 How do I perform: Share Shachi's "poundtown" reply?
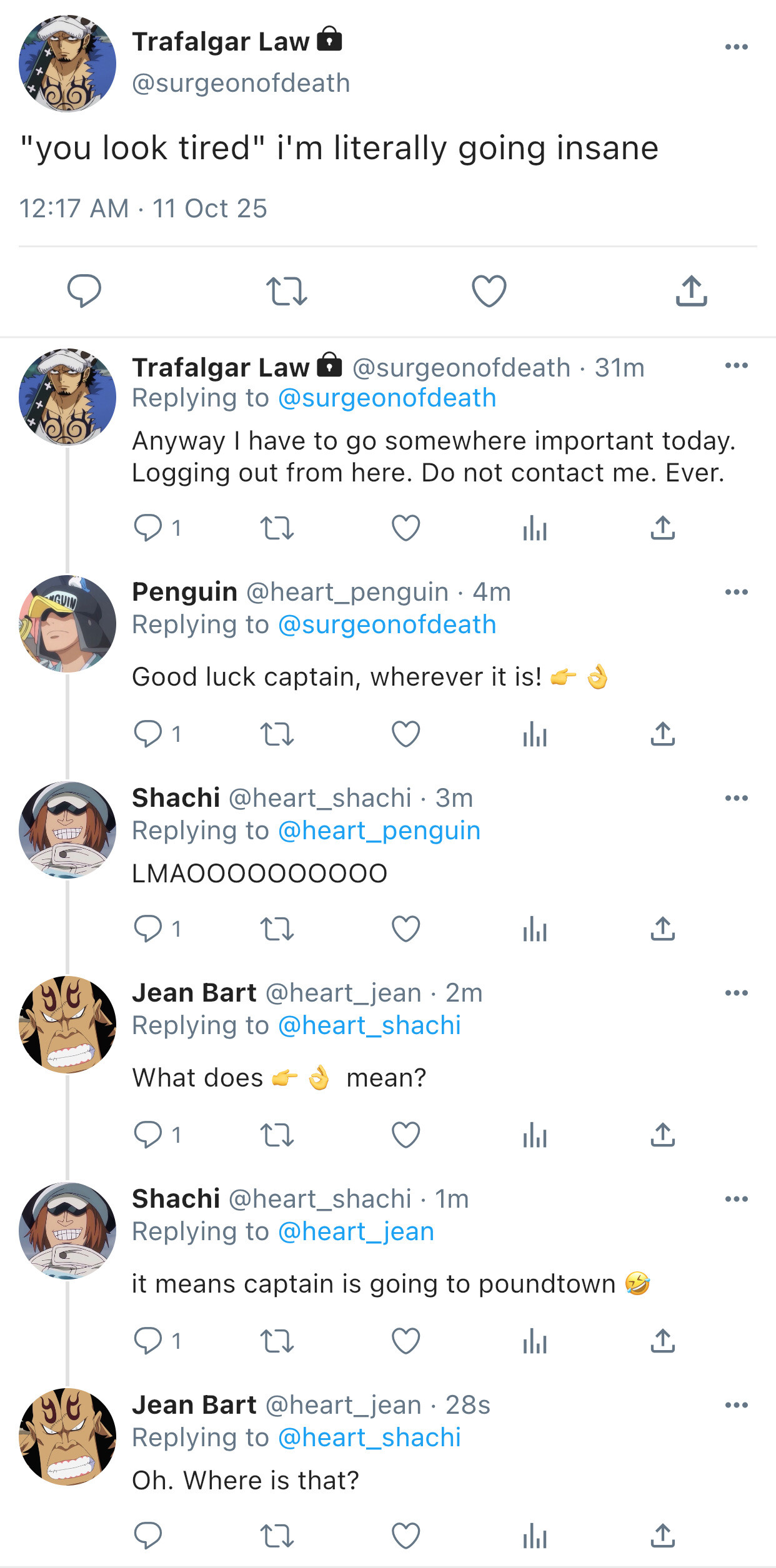(663, 1341)
